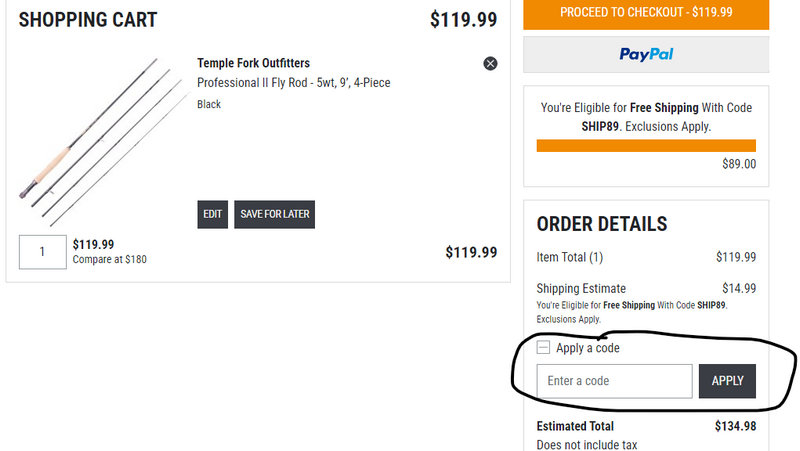Open the Professional II Fly Rod title

click(x=293, y=83)
